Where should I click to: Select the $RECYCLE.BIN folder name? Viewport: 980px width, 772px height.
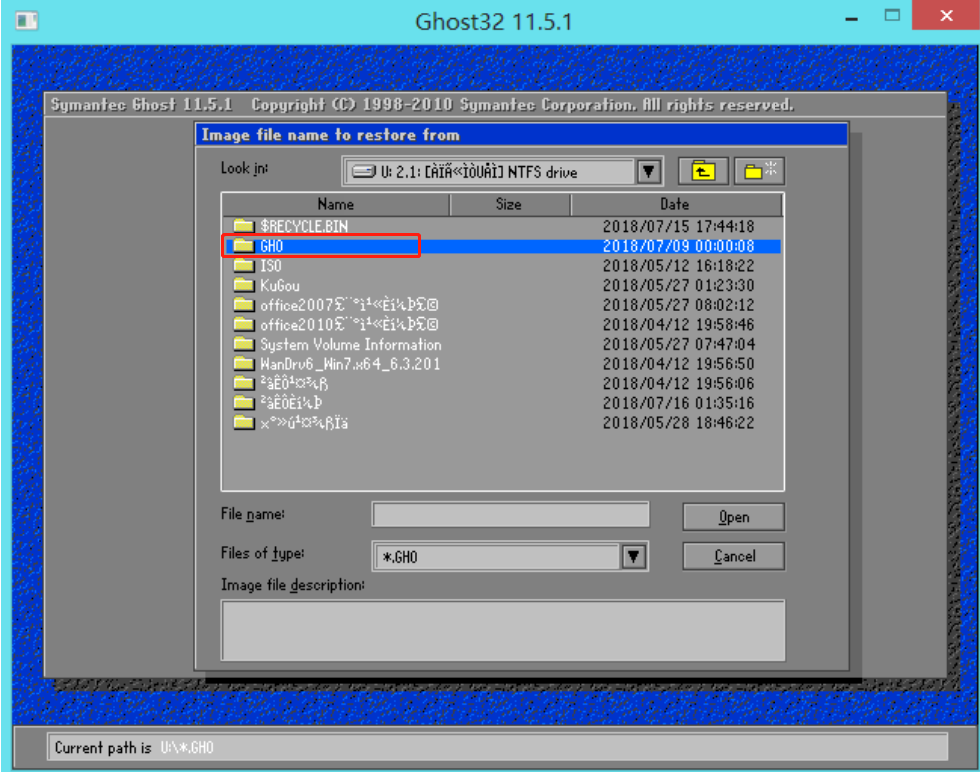[304, 226]
